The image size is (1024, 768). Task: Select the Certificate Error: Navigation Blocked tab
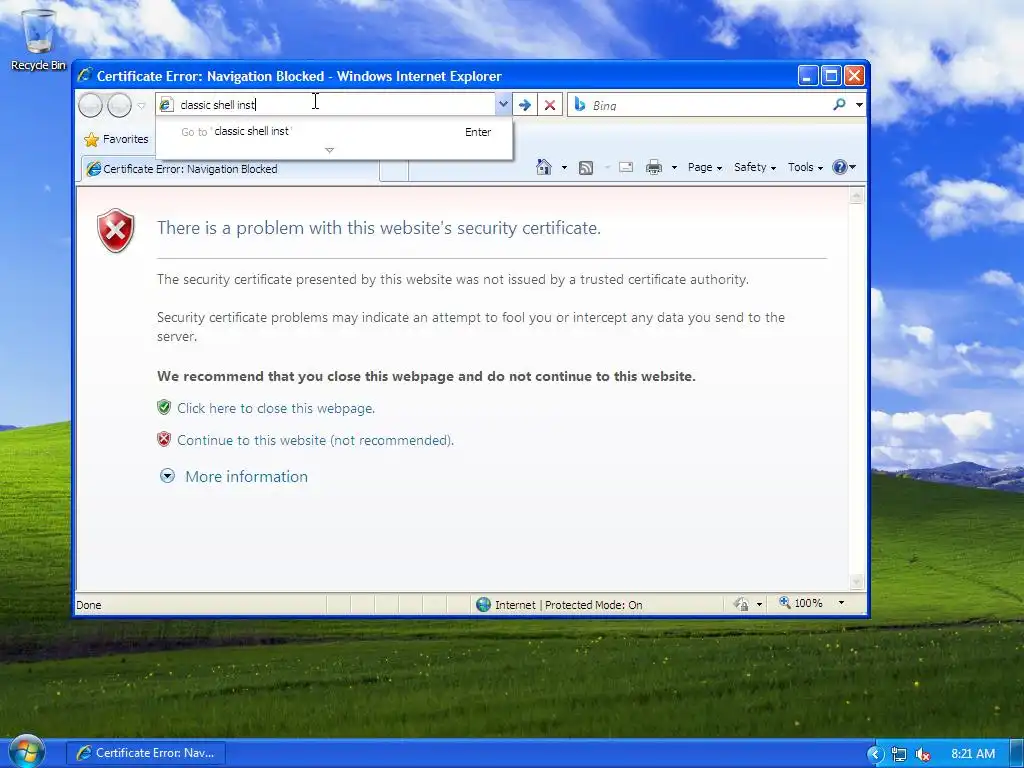(x=229, y=169)
